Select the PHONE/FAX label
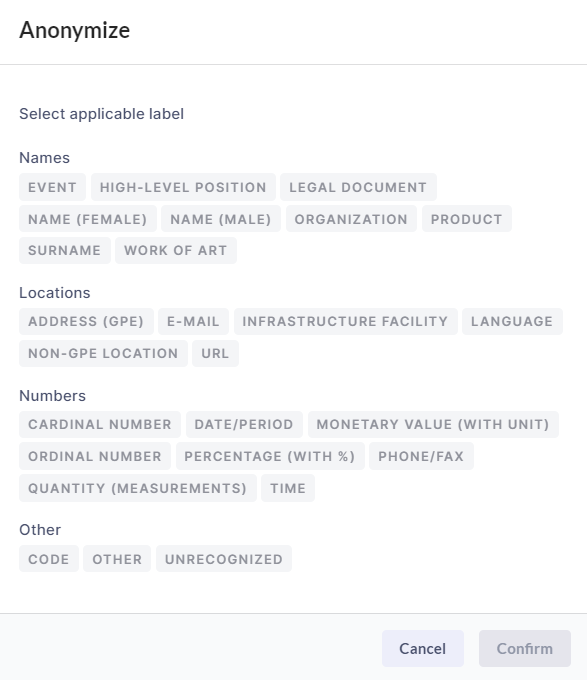Viewport: 587px width, 680px height. (x=421, y=456)
